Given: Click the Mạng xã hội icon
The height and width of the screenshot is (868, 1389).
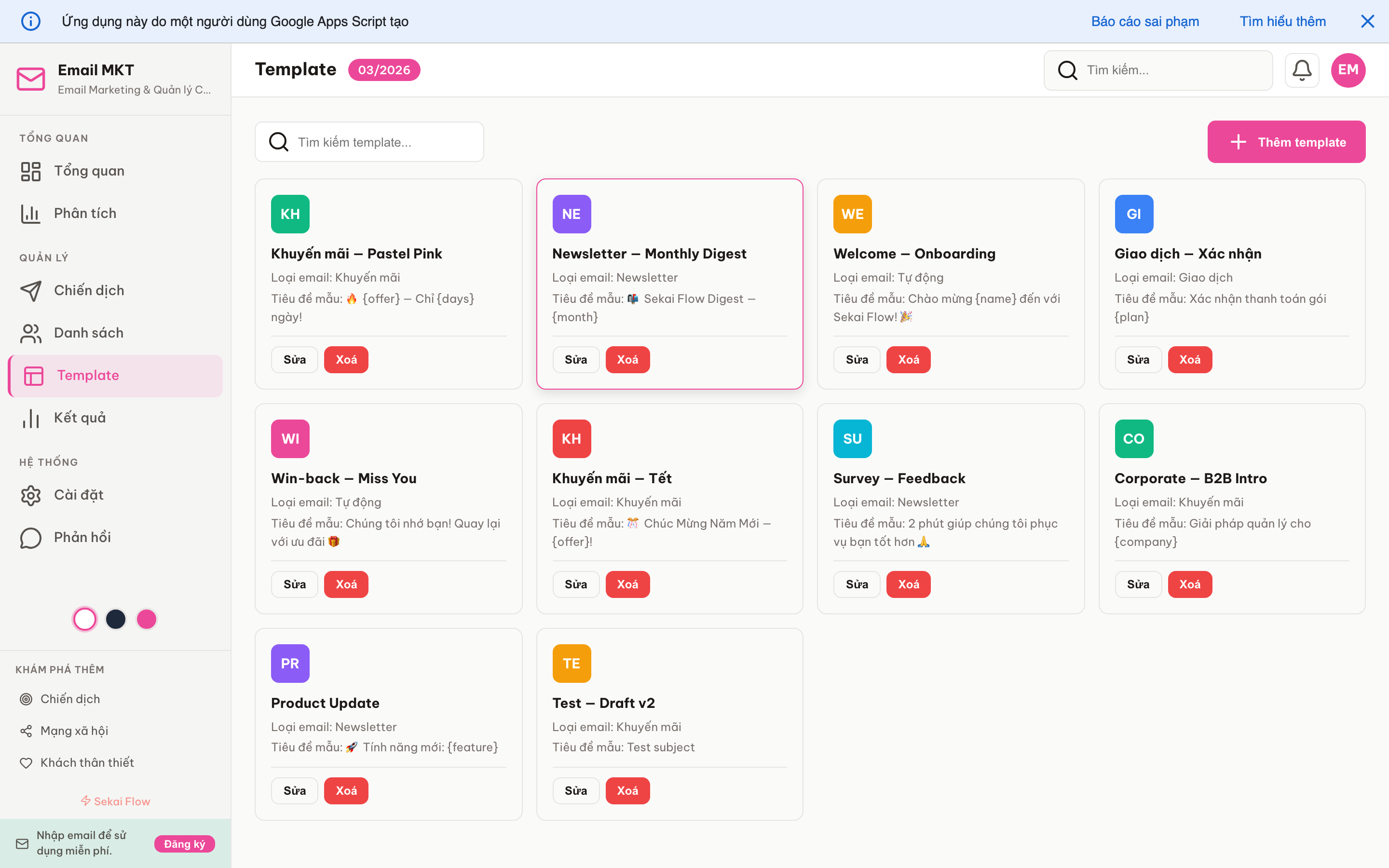Looking at the screenshot, I should 27,730.
